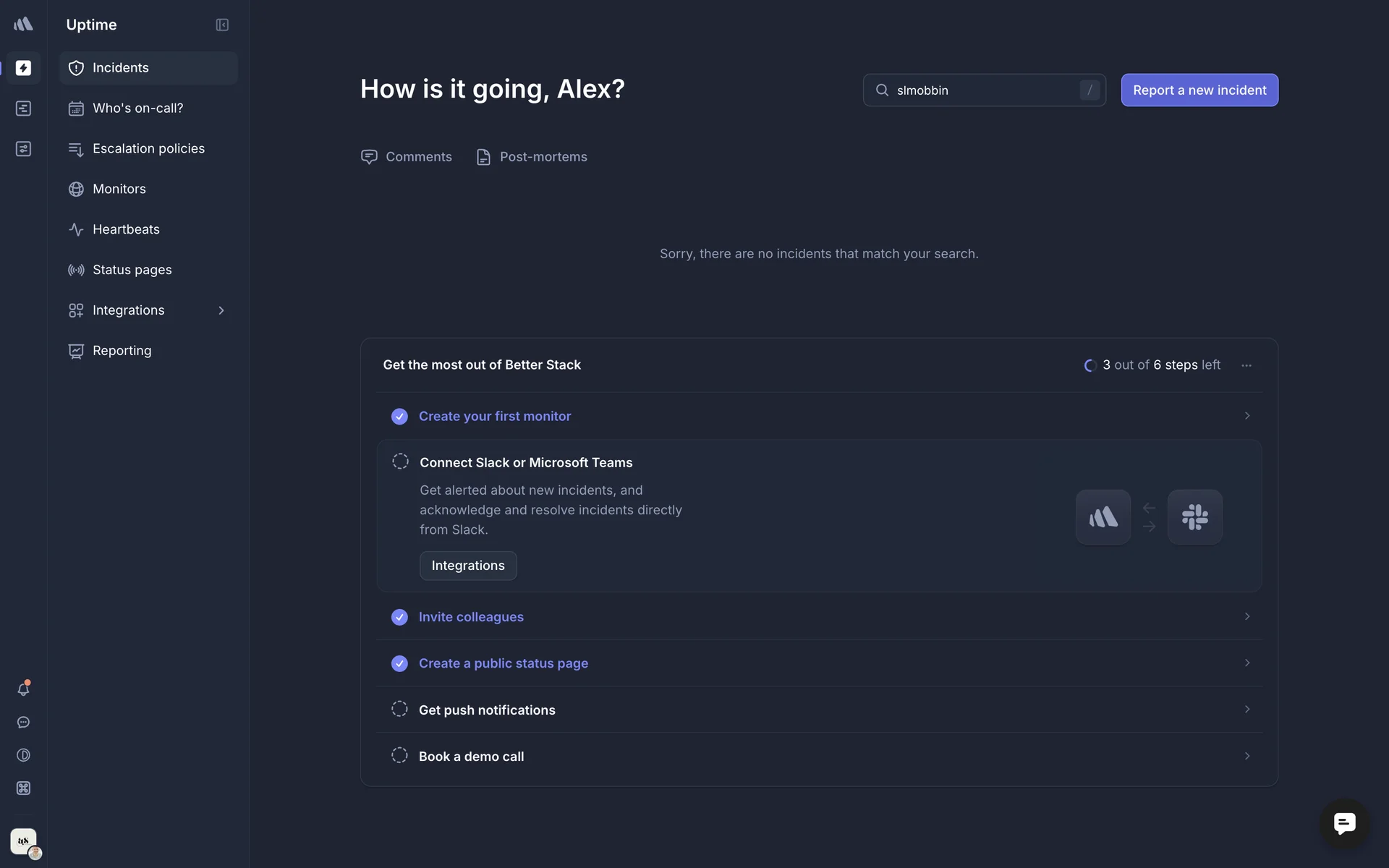Focus the incident search field
The width and height of the screenshot is (1389, 868).
click(x=982, y=90)
